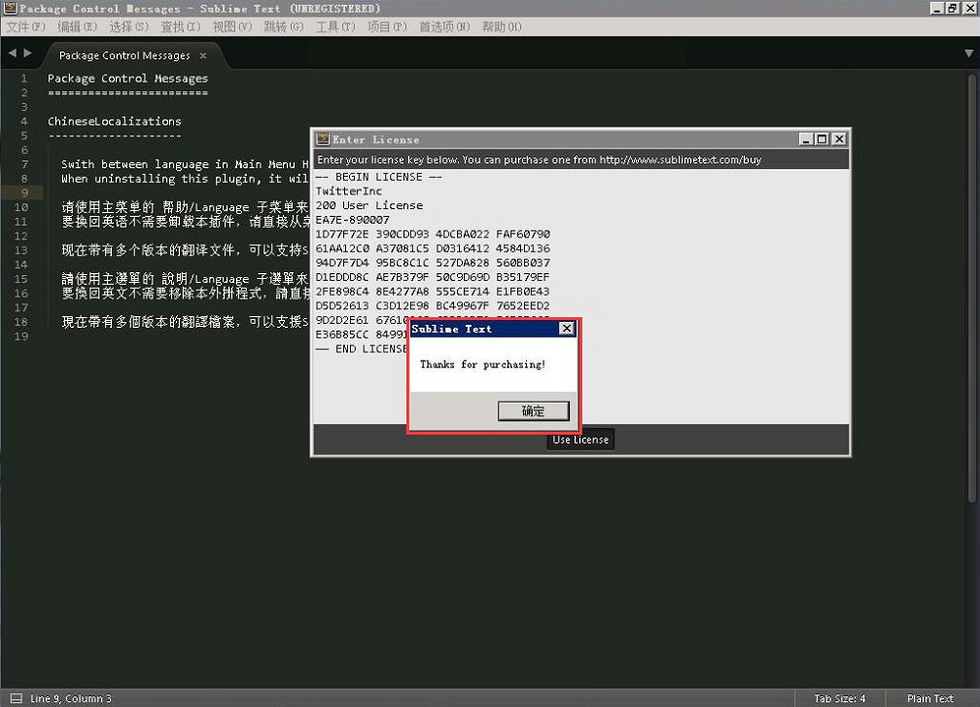Click the Use License button
This screenshot has width=980, height=707.
(581, 439)
